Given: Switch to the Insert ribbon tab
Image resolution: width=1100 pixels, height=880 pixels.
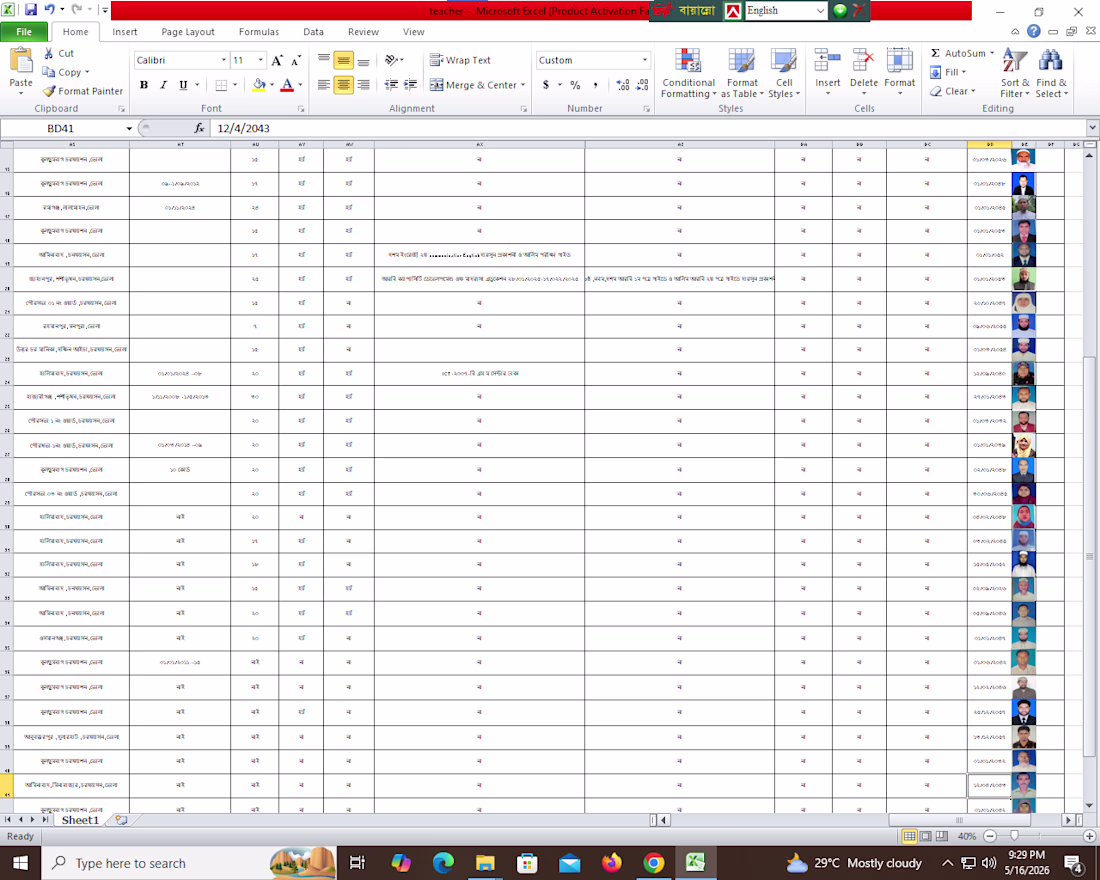Looking at the screenshot, I should [x=125, y=32].
